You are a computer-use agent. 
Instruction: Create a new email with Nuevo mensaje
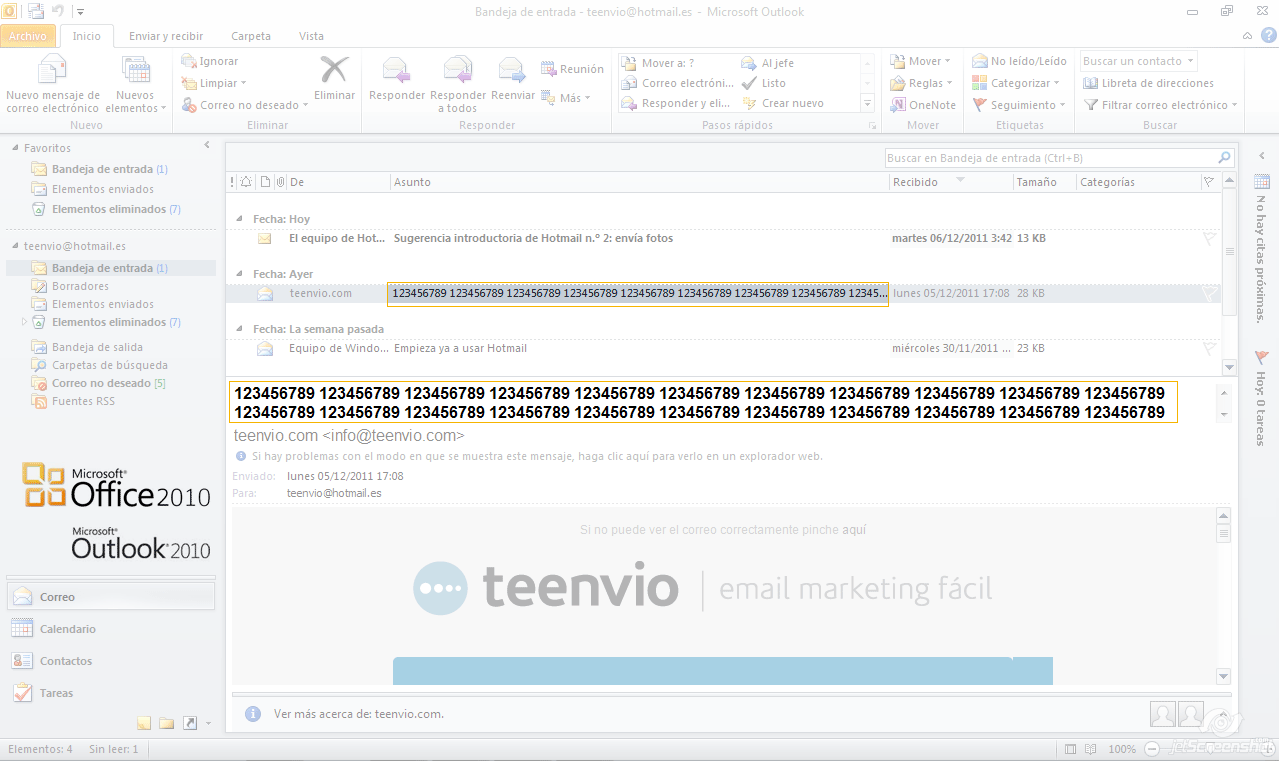click(x=52, y=84)
